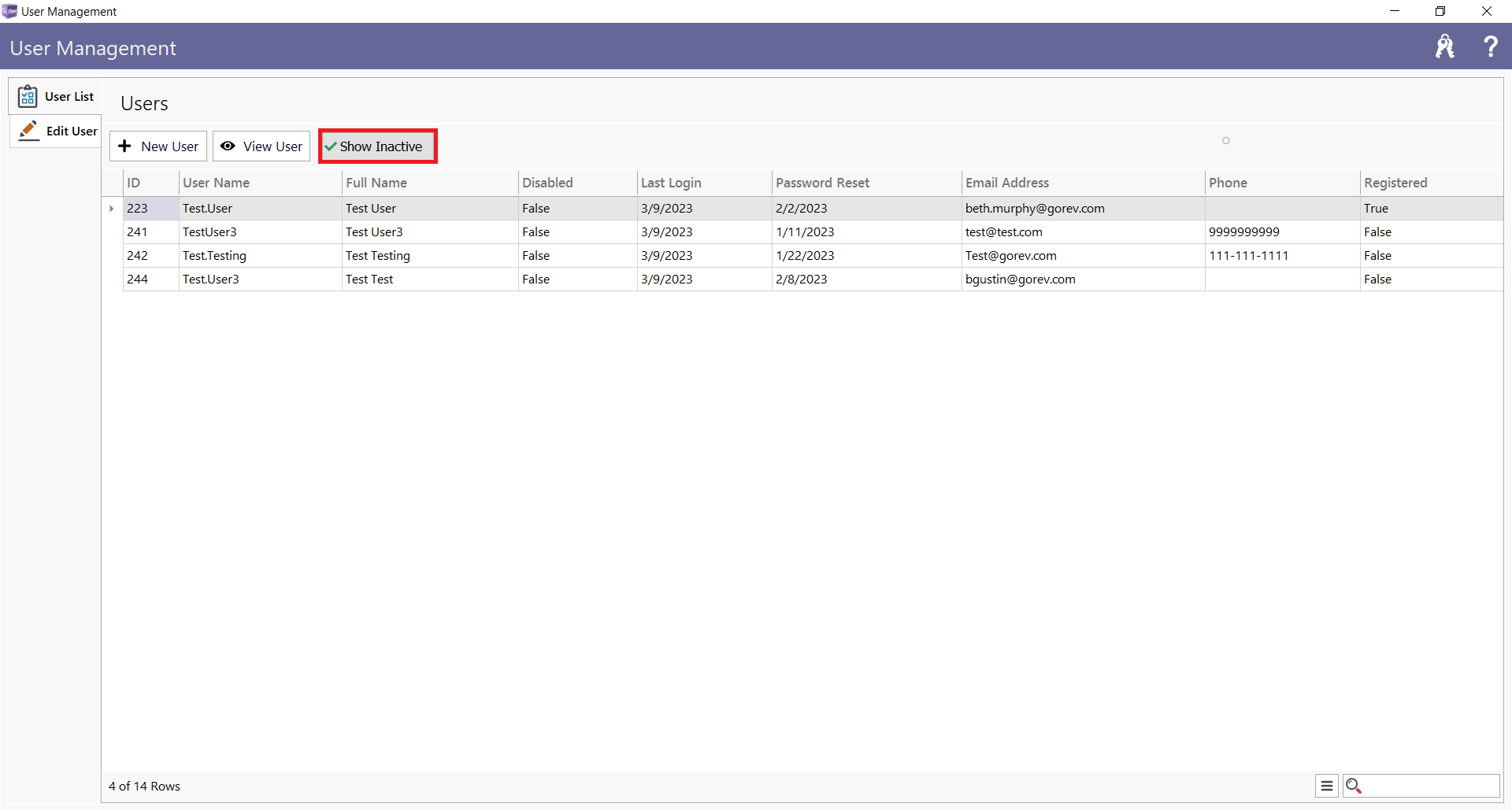The width and height of the screenshot is (1512, 811).
Task: Select the TestUser3 username cell
Action: tap(261, 232)
